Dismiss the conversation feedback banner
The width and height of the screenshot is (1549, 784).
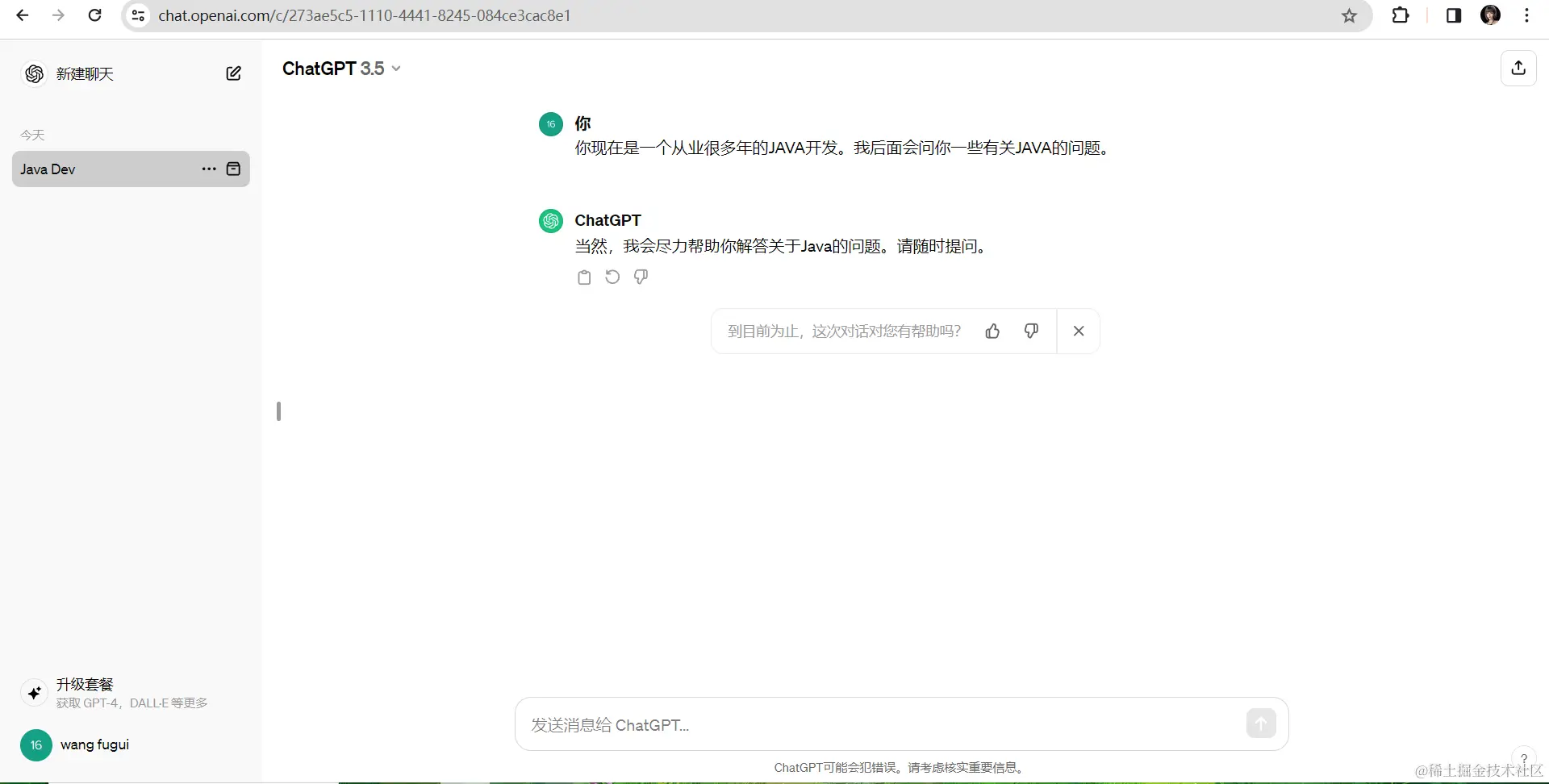1079,331
